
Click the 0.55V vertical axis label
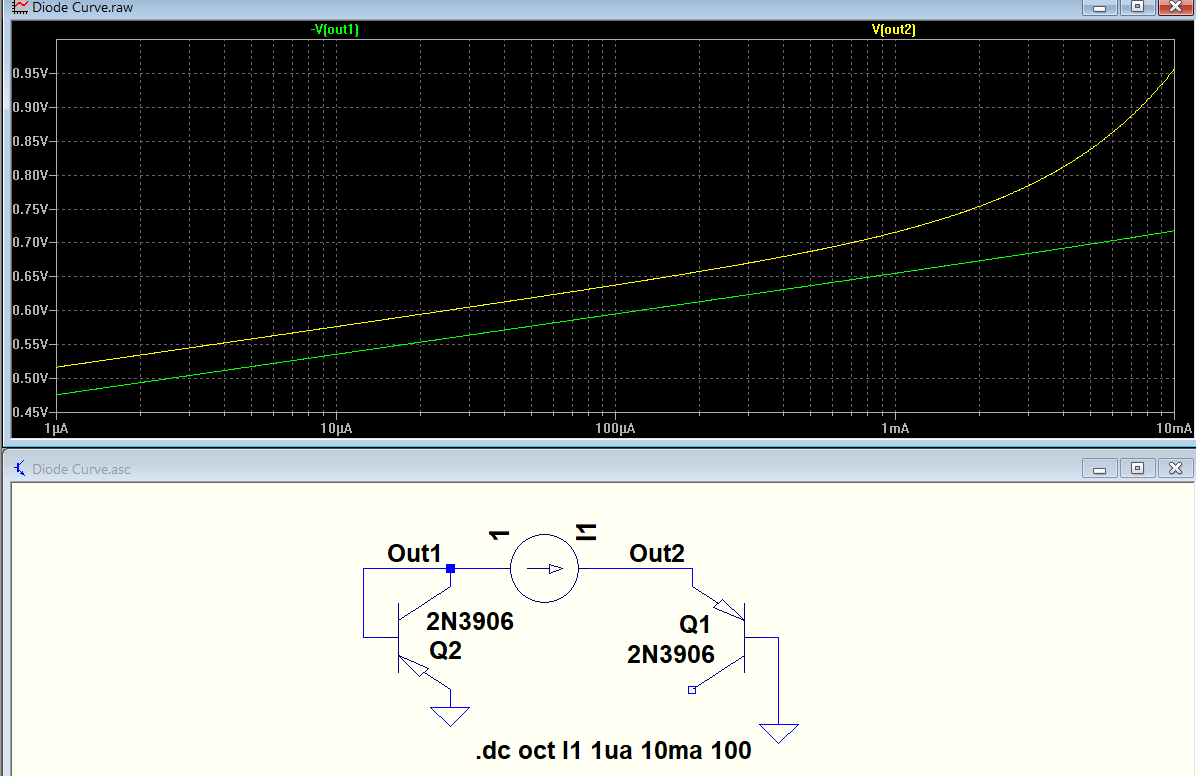31,344
